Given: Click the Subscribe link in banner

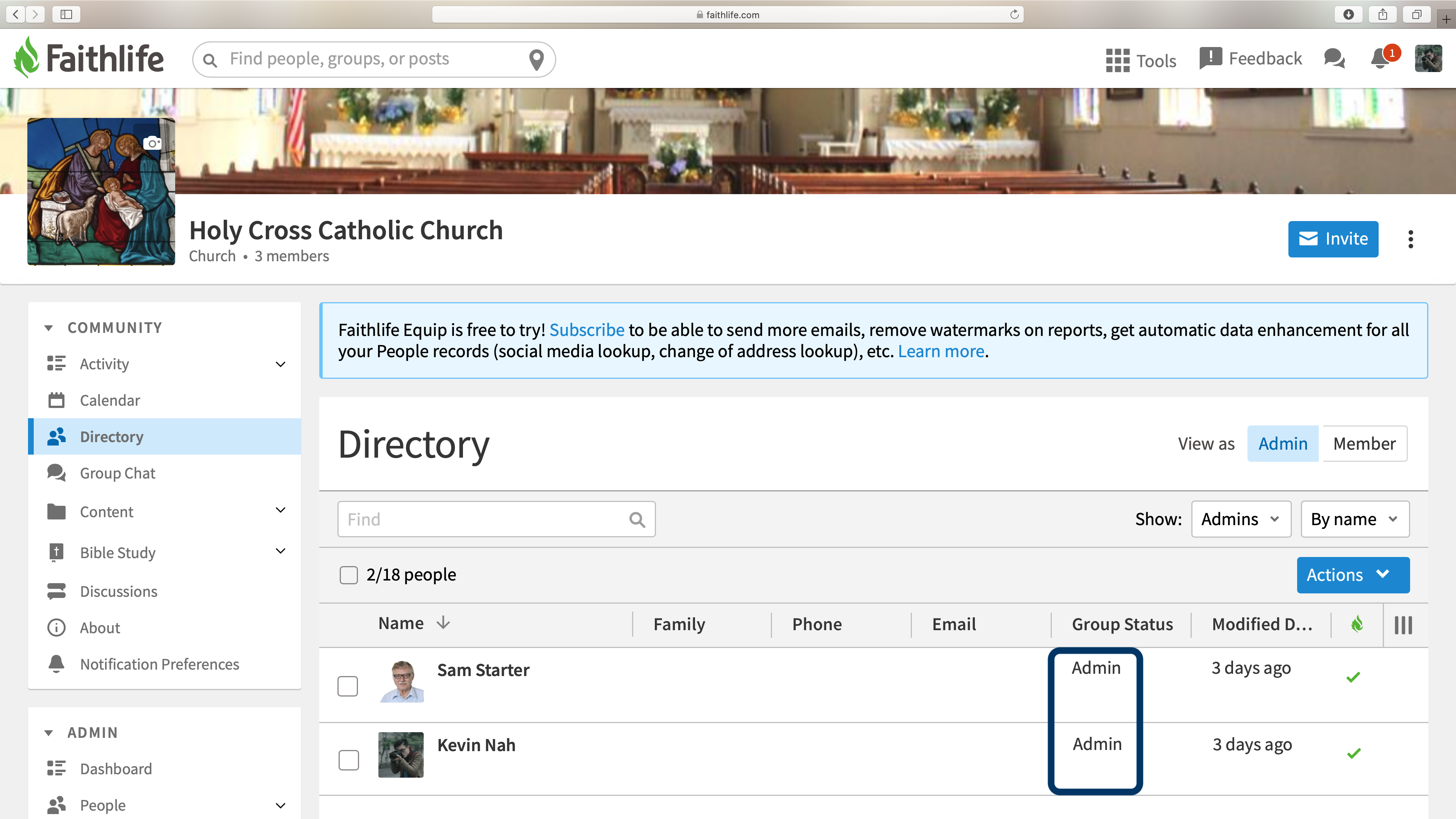Looking at the screenshot, I should pos(587,329).
